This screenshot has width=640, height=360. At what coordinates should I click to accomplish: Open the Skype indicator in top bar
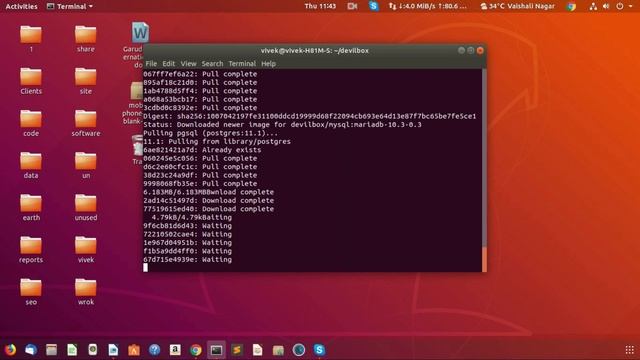coord(373,6)
